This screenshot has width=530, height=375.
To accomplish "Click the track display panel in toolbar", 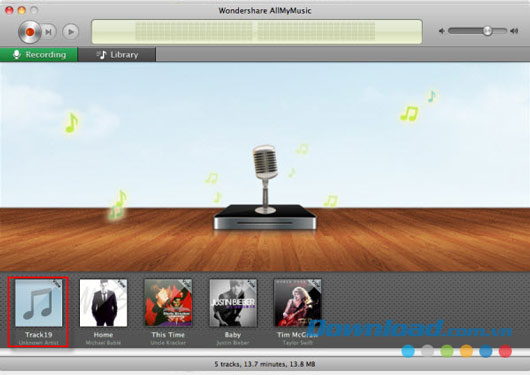I will 257,31.
